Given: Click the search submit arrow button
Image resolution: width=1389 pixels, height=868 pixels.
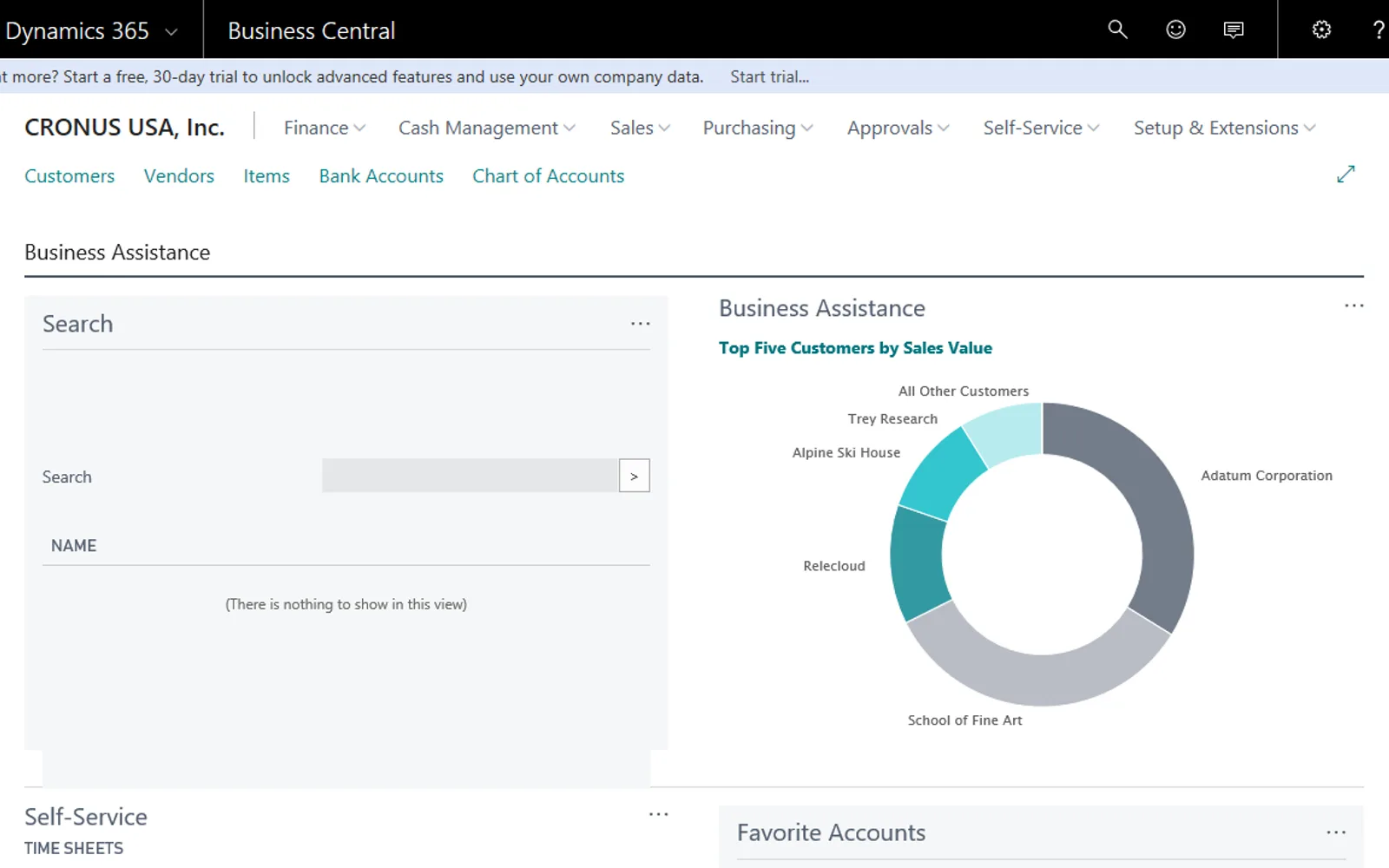Looking at the screenshot, I should [x=635, y=476].
